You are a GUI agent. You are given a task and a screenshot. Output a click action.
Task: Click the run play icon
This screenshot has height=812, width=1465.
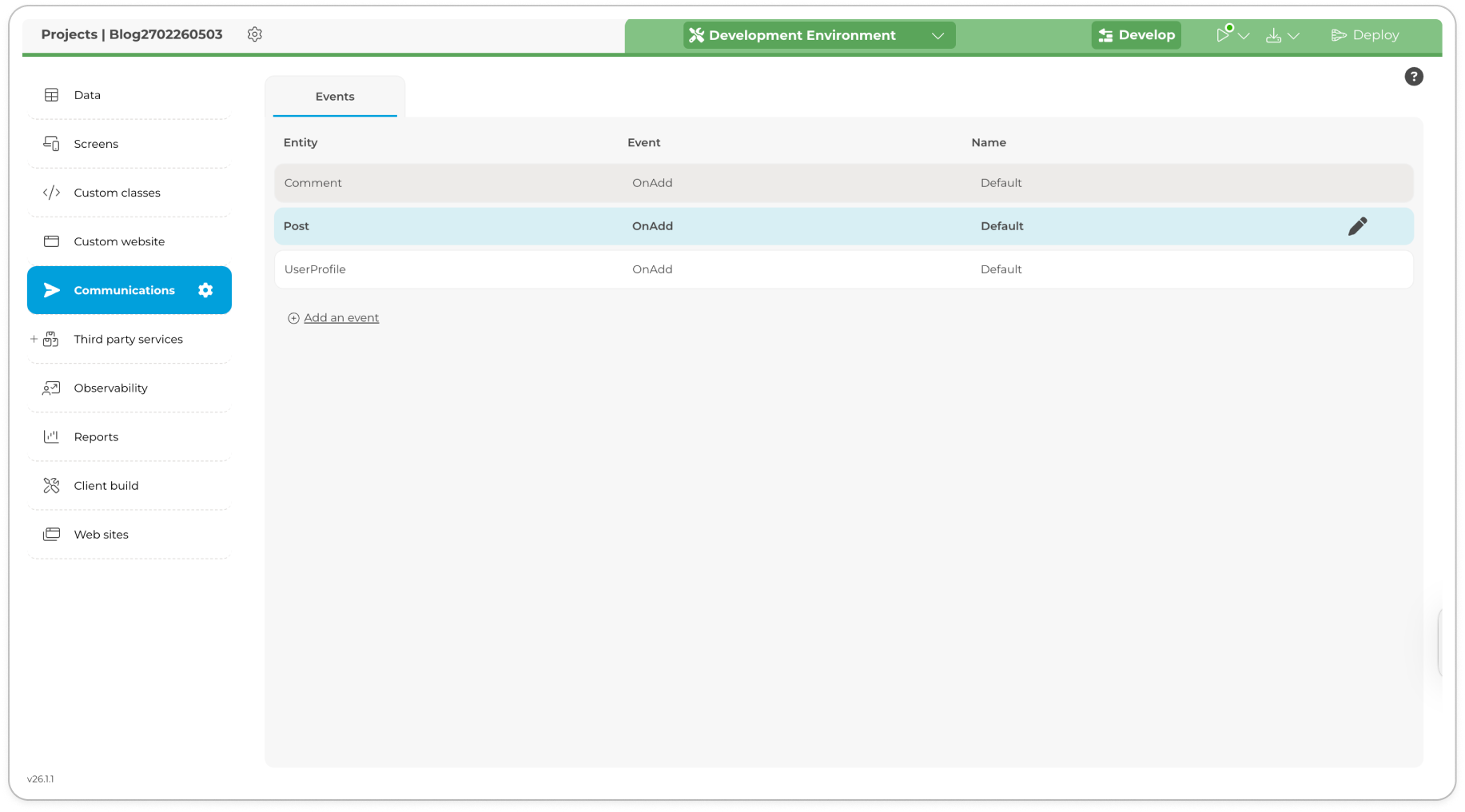coord(1223,35)
